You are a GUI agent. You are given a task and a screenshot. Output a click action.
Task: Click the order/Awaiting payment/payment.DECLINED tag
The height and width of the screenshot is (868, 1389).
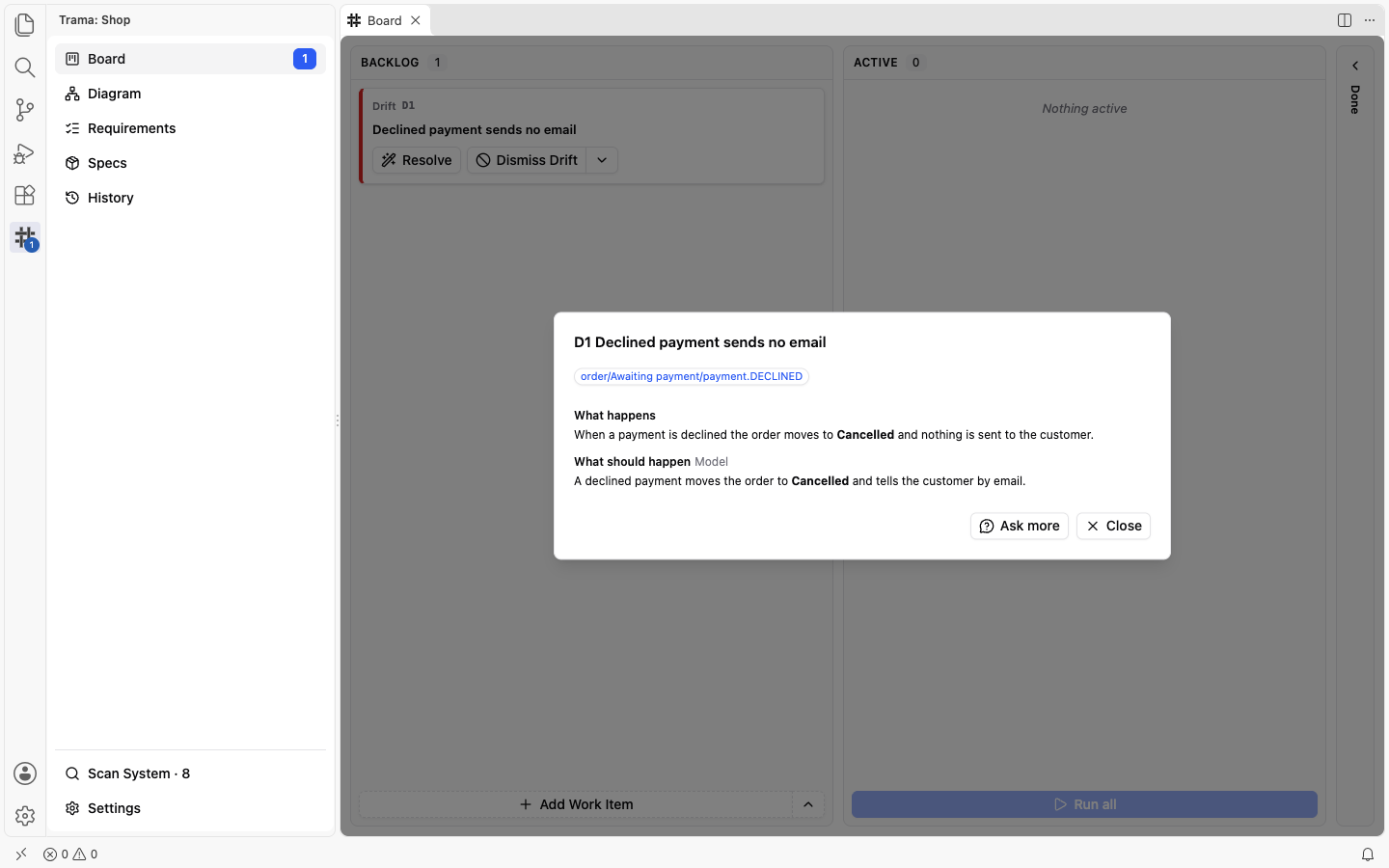[x=692, y=376]
